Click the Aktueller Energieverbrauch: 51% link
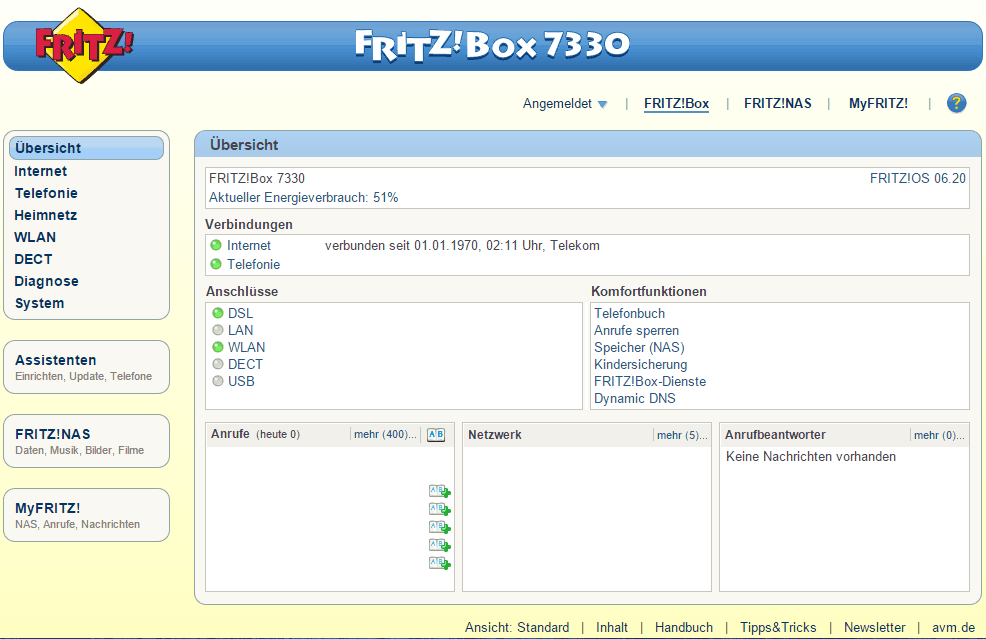The width and height of the screenshot is (986, 639). (x=304, y=197)
